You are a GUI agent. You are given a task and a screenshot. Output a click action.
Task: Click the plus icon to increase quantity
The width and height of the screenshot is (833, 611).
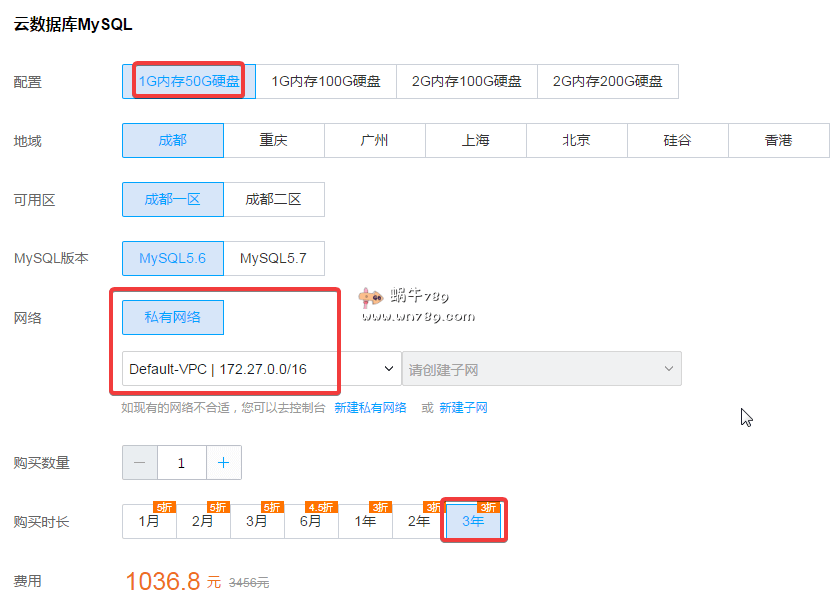[x=223, y=463]
